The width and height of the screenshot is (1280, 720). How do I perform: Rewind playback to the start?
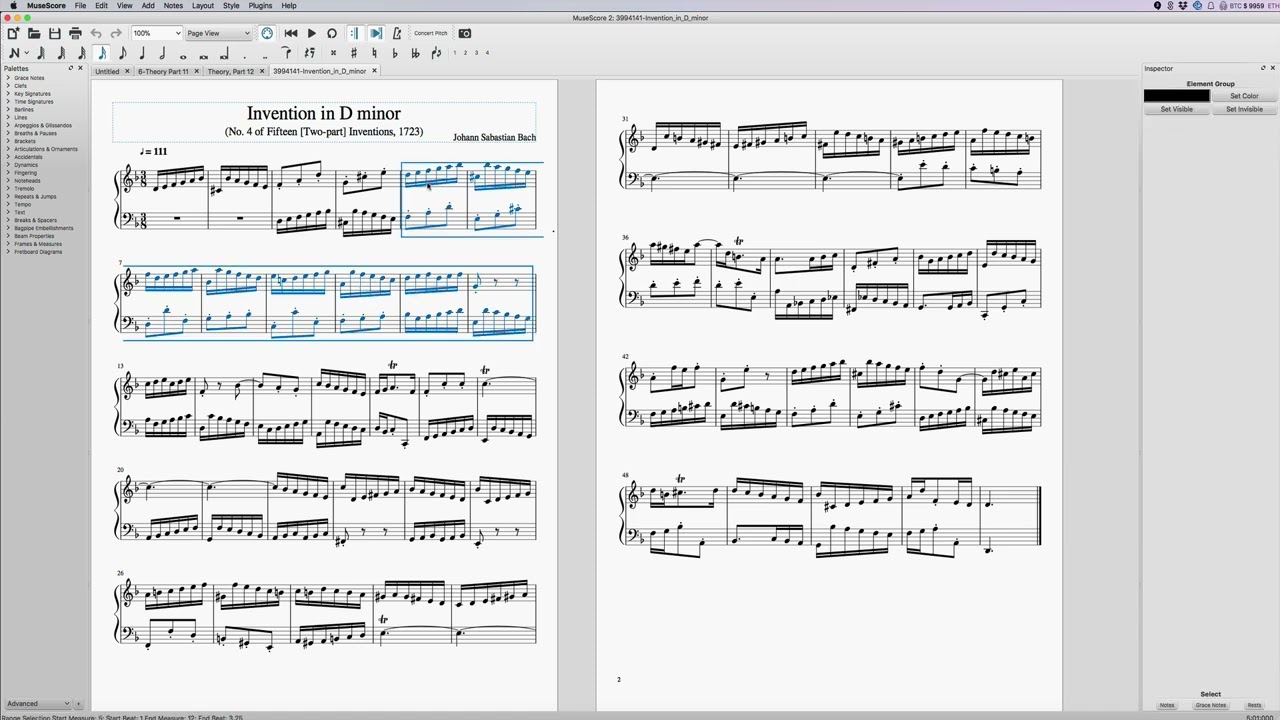click(291, 33)
